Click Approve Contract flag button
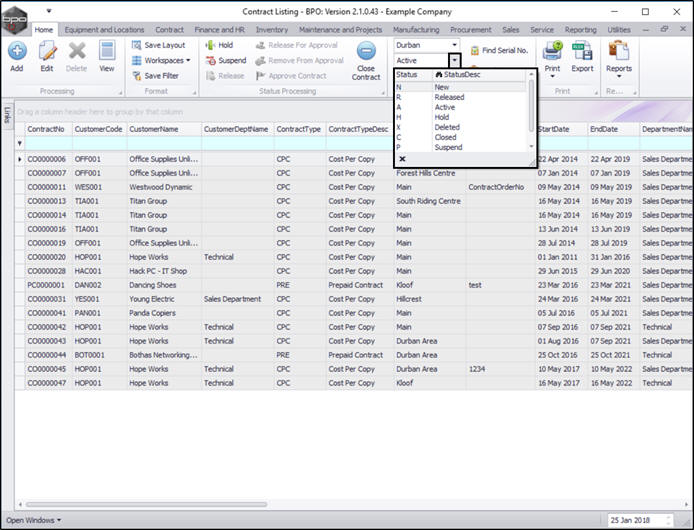This screenshot has width=694, height=530. [x=291, y=76]
